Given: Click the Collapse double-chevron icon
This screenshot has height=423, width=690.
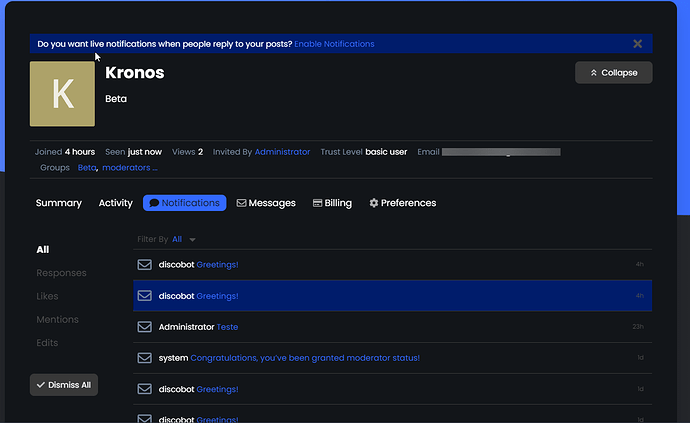Looking at the screenshot, I should tap(594, 73).
